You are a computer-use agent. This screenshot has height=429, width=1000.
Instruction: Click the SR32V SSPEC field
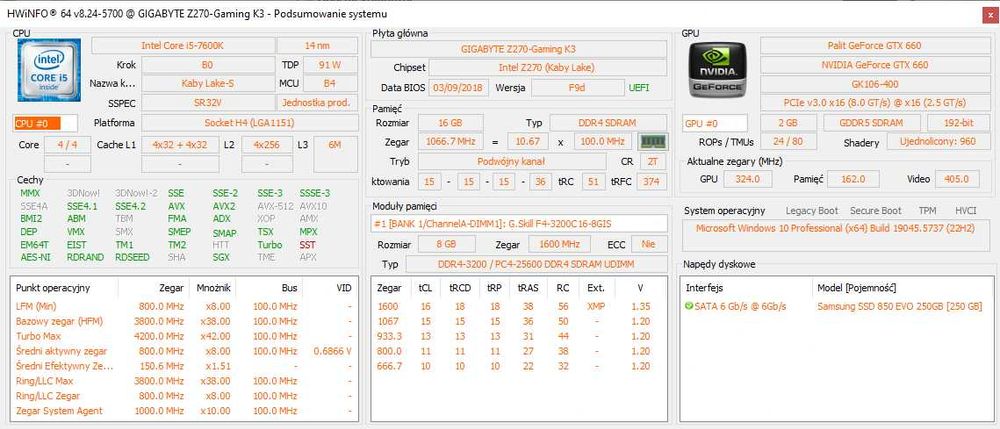pos(207,103)
